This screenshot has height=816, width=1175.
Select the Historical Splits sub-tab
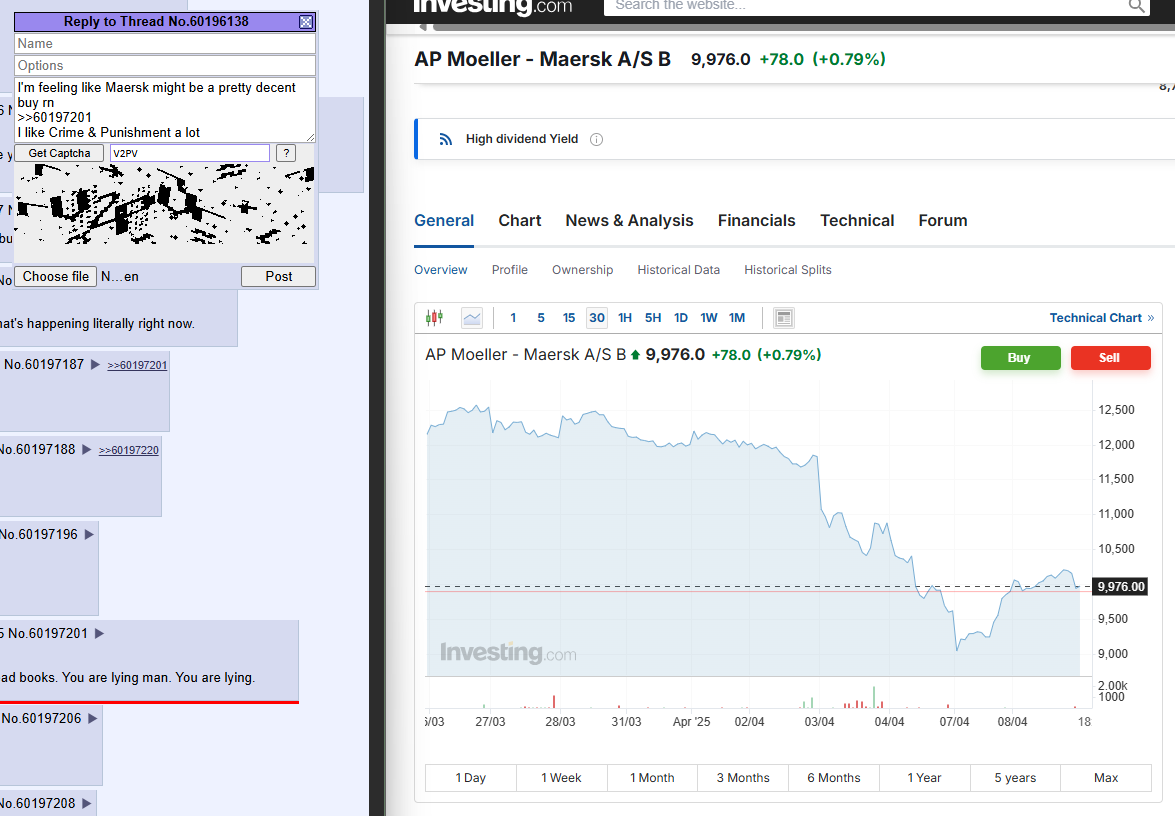(788, 270)
